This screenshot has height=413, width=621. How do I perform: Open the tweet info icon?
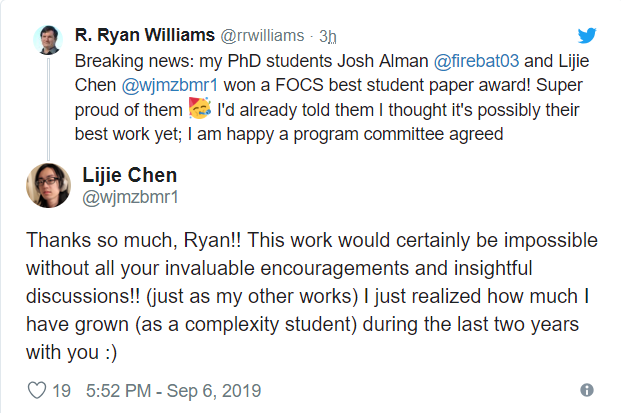click(587, 389)
